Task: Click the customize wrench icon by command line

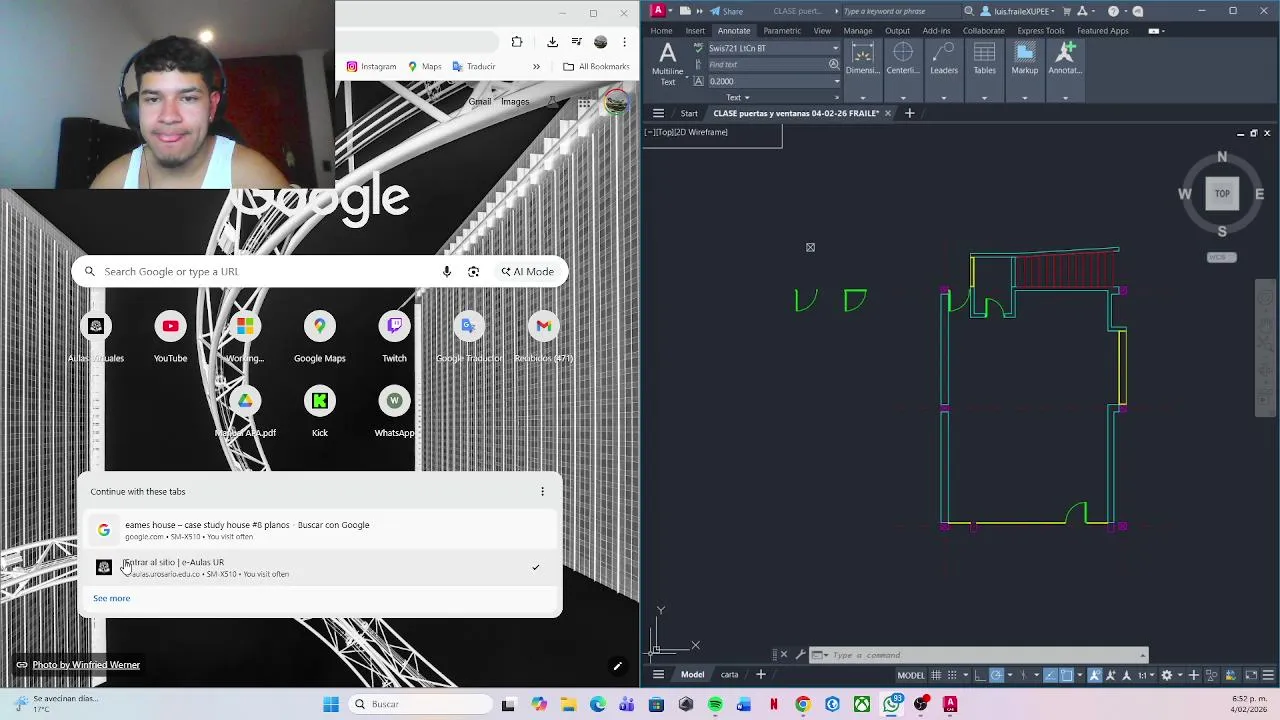Action: pos(799,655)
